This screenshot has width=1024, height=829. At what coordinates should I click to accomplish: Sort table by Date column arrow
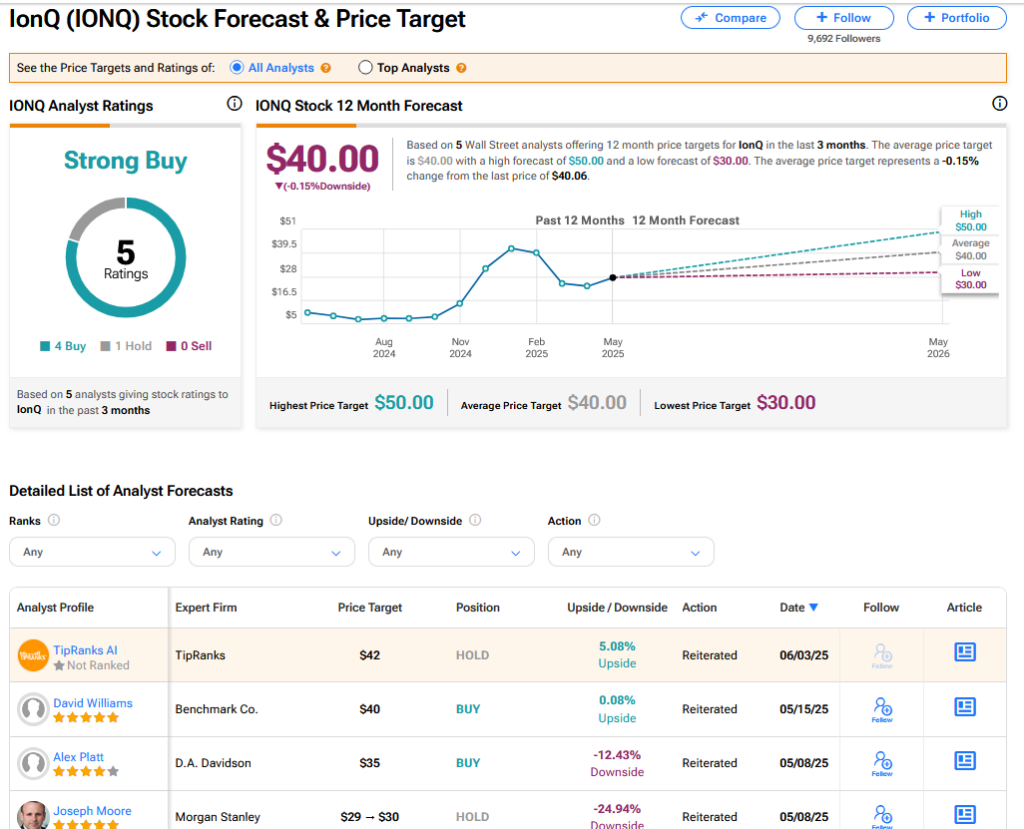[x=814, y=608]
